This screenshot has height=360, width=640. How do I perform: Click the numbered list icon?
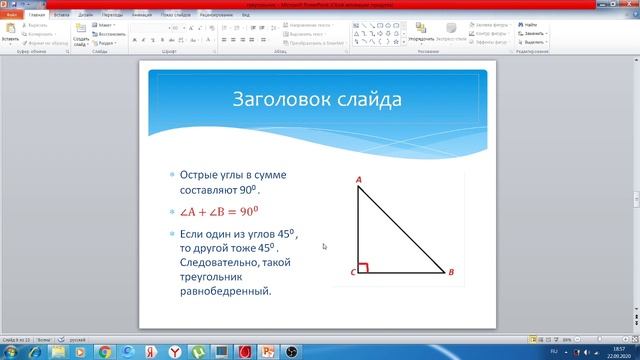click(238, 28)
